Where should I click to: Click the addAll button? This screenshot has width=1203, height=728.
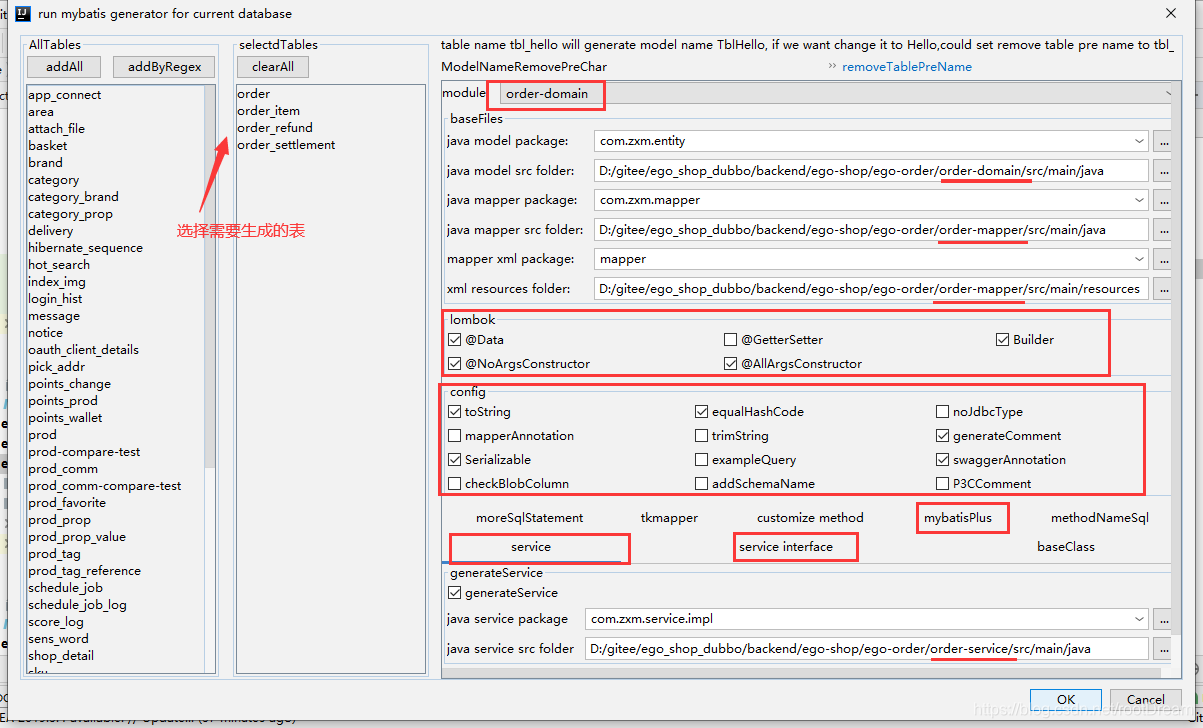click(65, 67)
